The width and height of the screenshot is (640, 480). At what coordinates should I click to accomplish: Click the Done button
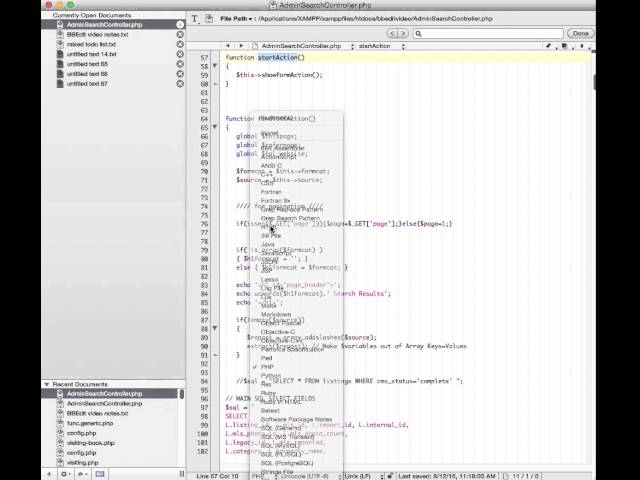coord(580,33)
